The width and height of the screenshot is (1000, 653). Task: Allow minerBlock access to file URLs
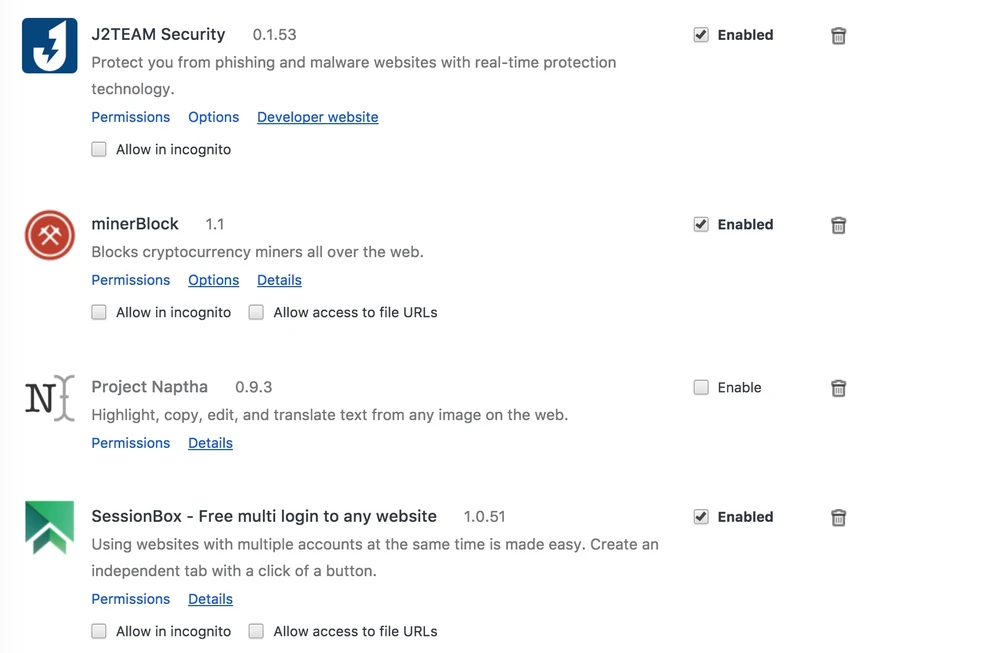tap(256, 312)
